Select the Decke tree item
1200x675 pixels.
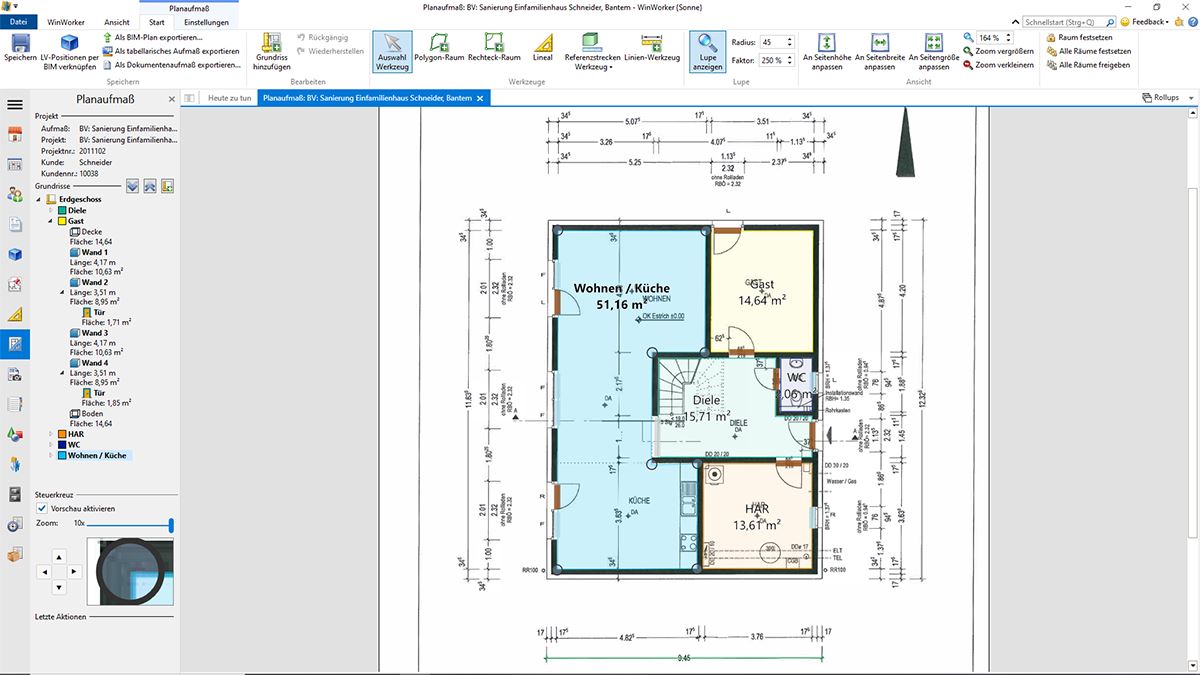(86, 231)
